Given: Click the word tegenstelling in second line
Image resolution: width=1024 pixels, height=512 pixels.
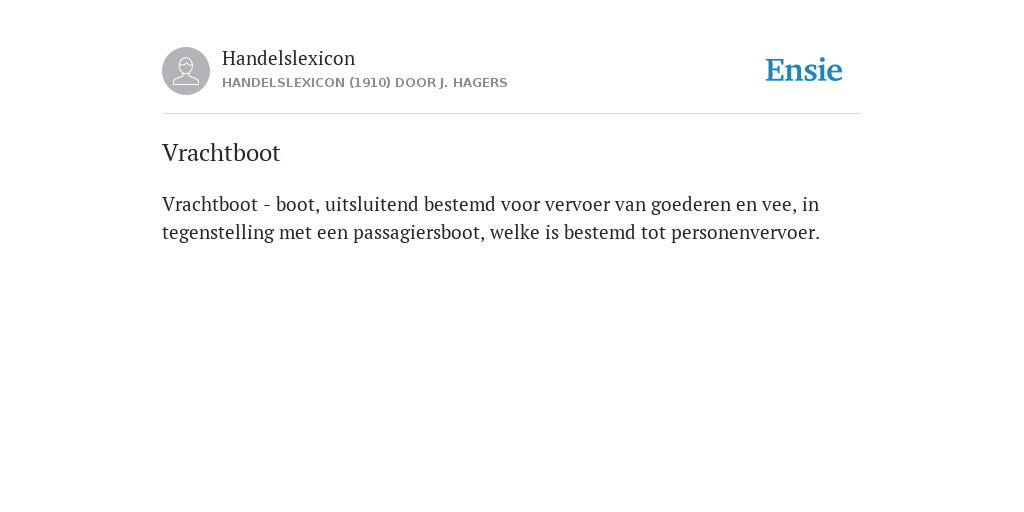Looking at the screenshot, I should pos(218,232).
